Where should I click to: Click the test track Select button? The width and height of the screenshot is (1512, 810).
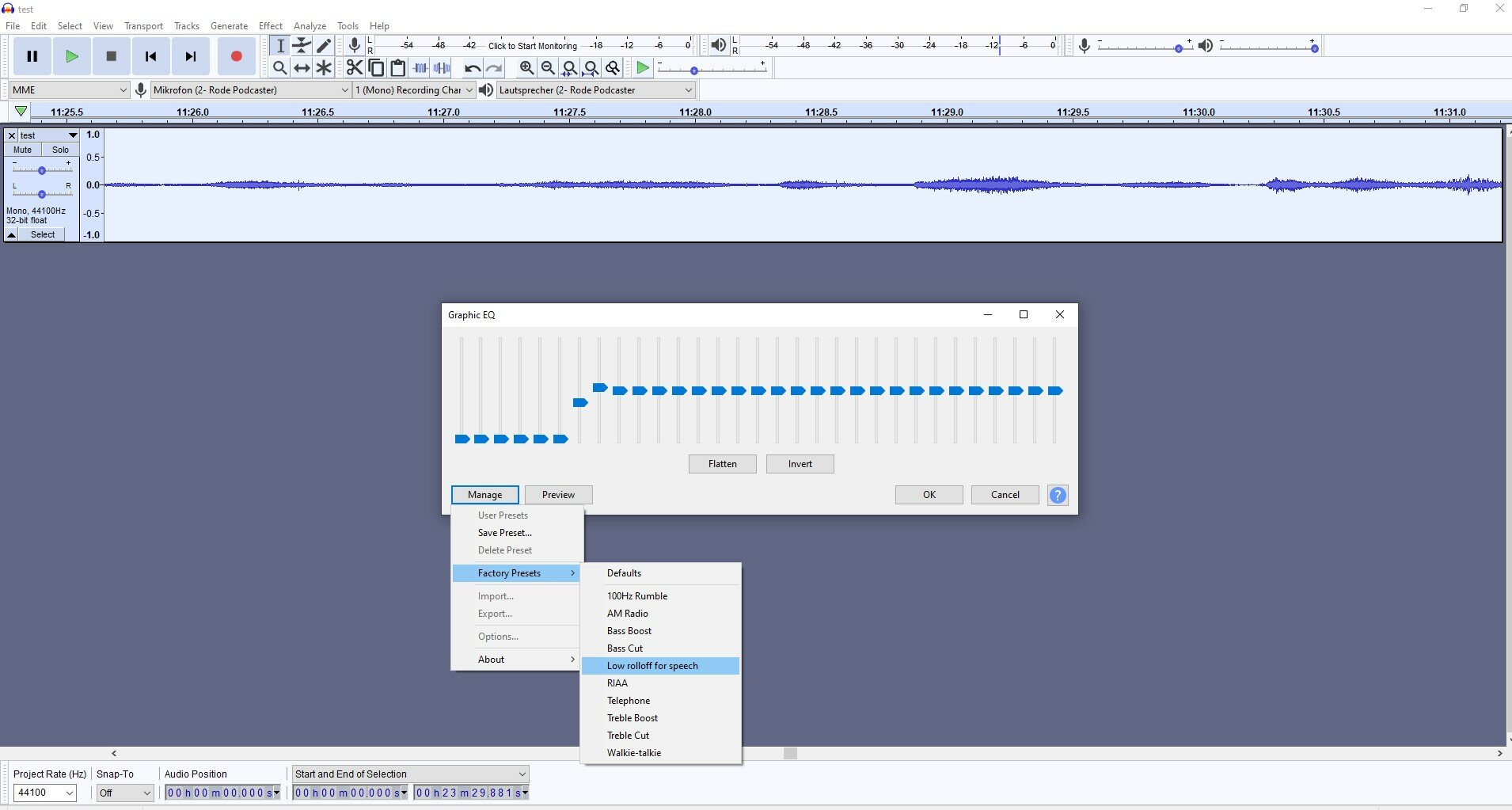point(43,235)
